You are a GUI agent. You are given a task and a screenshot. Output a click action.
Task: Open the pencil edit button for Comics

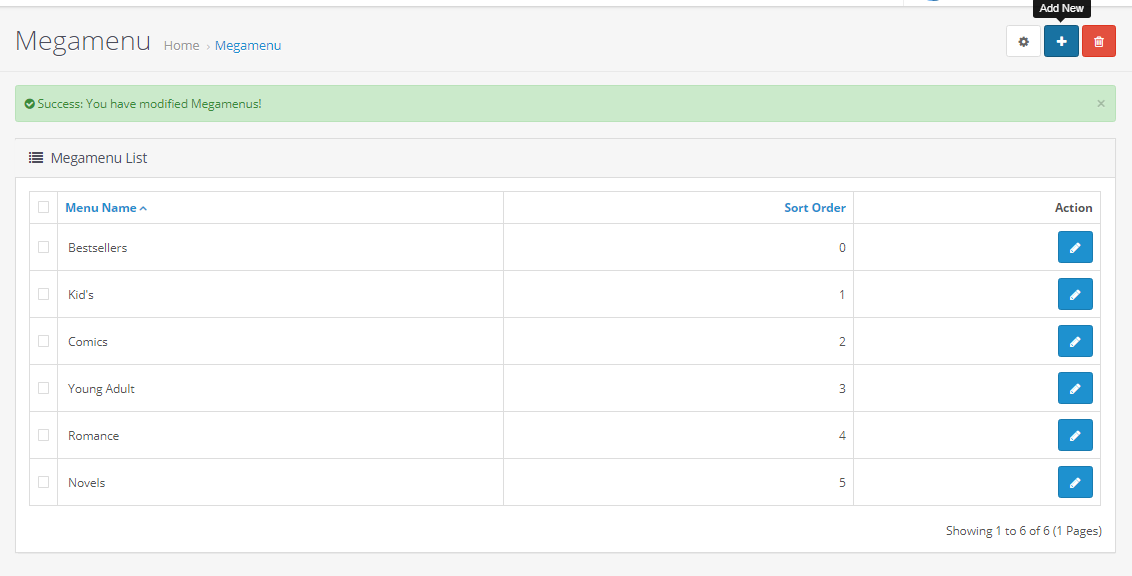coord(1075,341)
